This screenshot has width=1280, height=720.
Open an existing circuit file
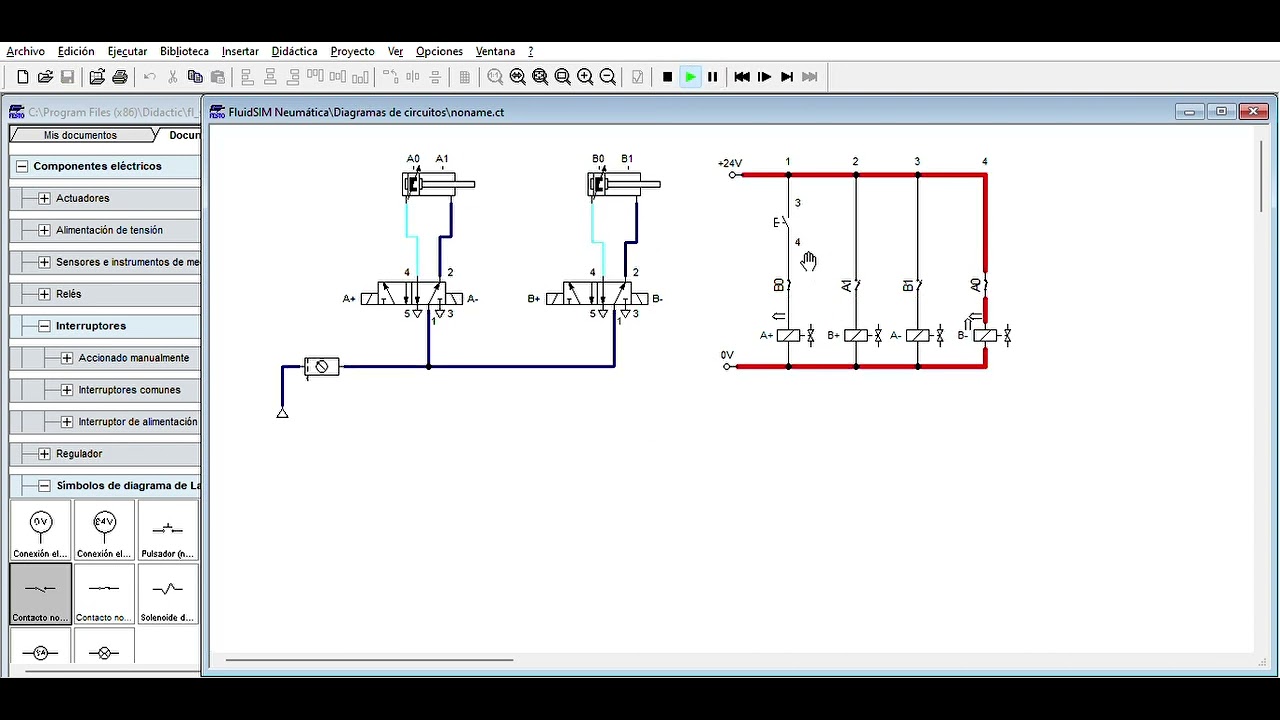(x=45, y=77)
